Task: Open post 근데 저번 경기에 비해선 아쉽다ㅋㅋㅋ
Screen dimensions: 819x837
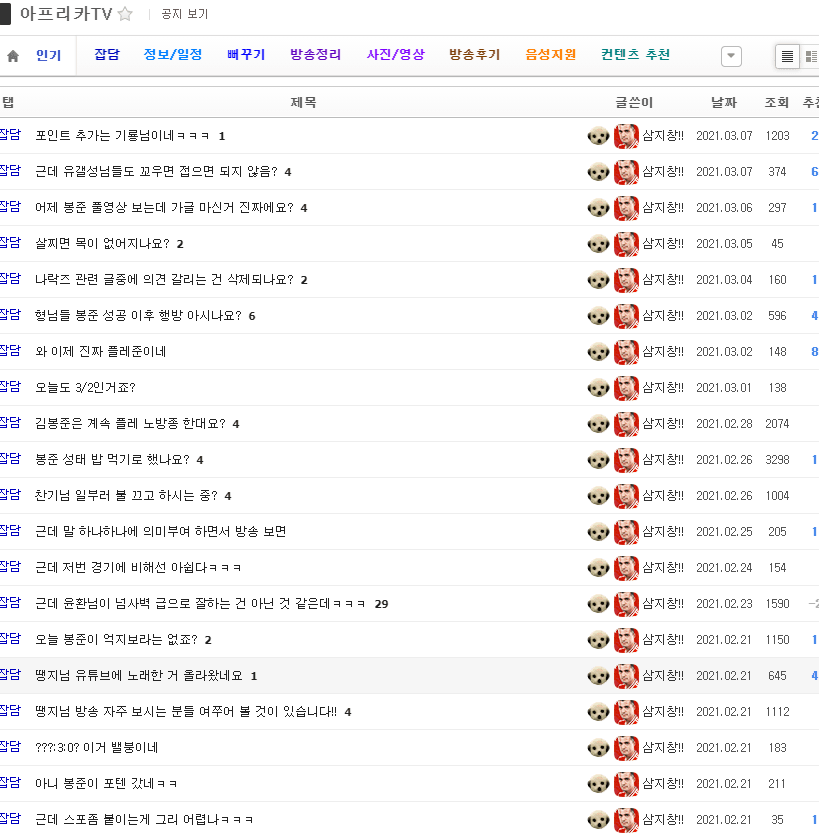Action: click(x=138, y=567)
